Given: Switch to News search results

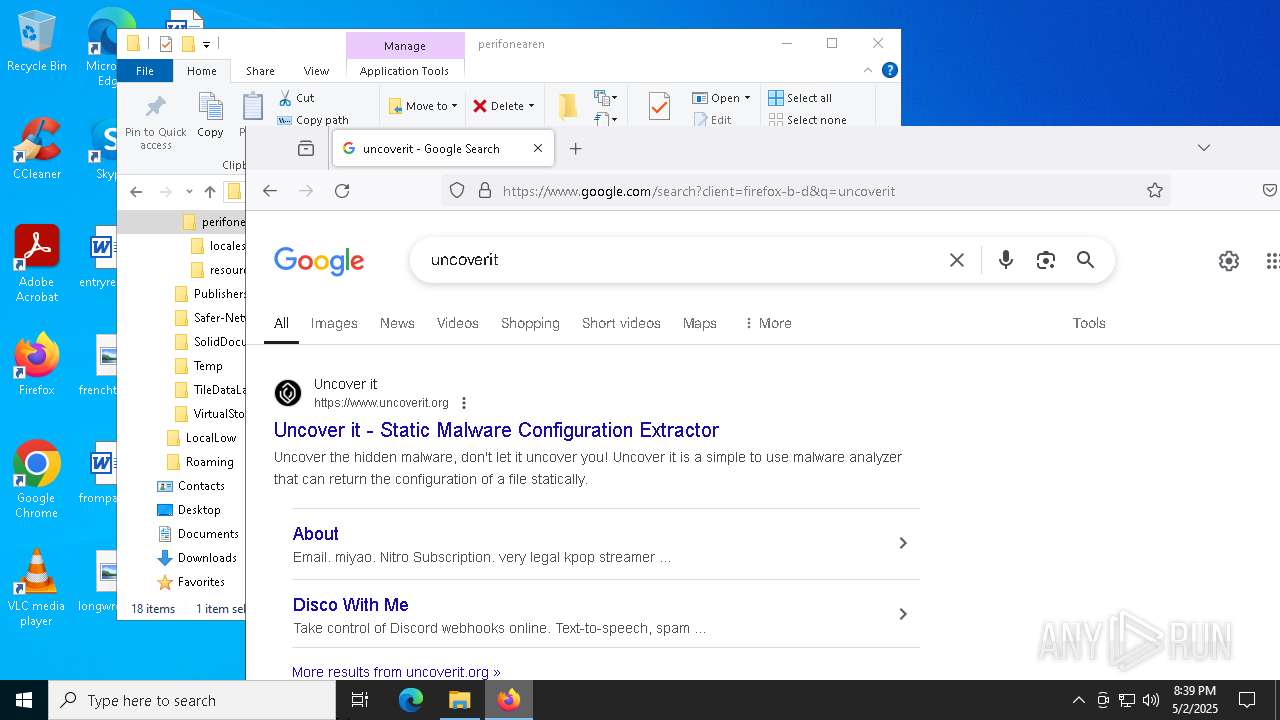Looking at the screenshot, I should 397,323.
